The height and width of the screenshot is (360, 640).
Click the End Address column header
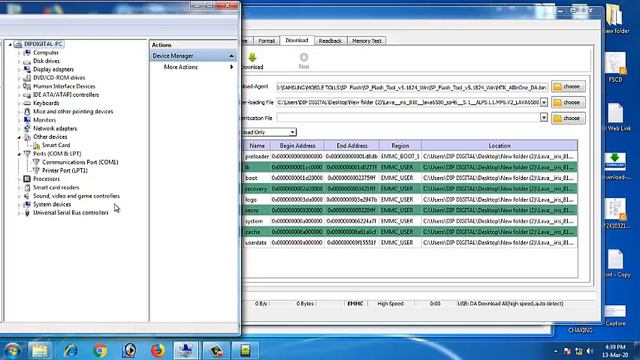click(352, 146)
